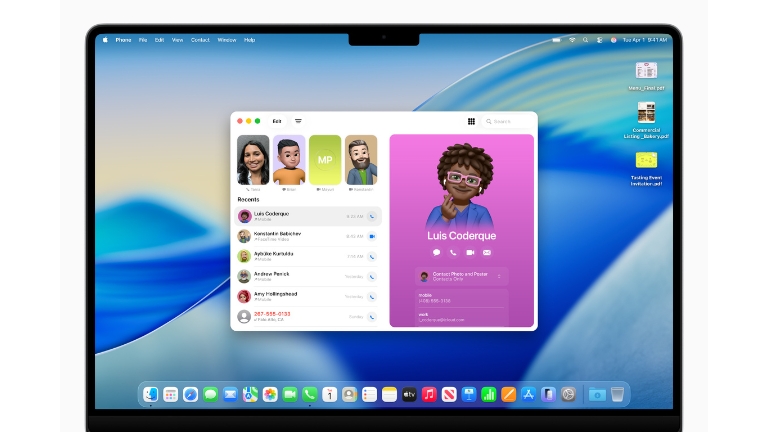Open the Trash in the Dock
Screen dimensions: 768x432
[618, 394]
